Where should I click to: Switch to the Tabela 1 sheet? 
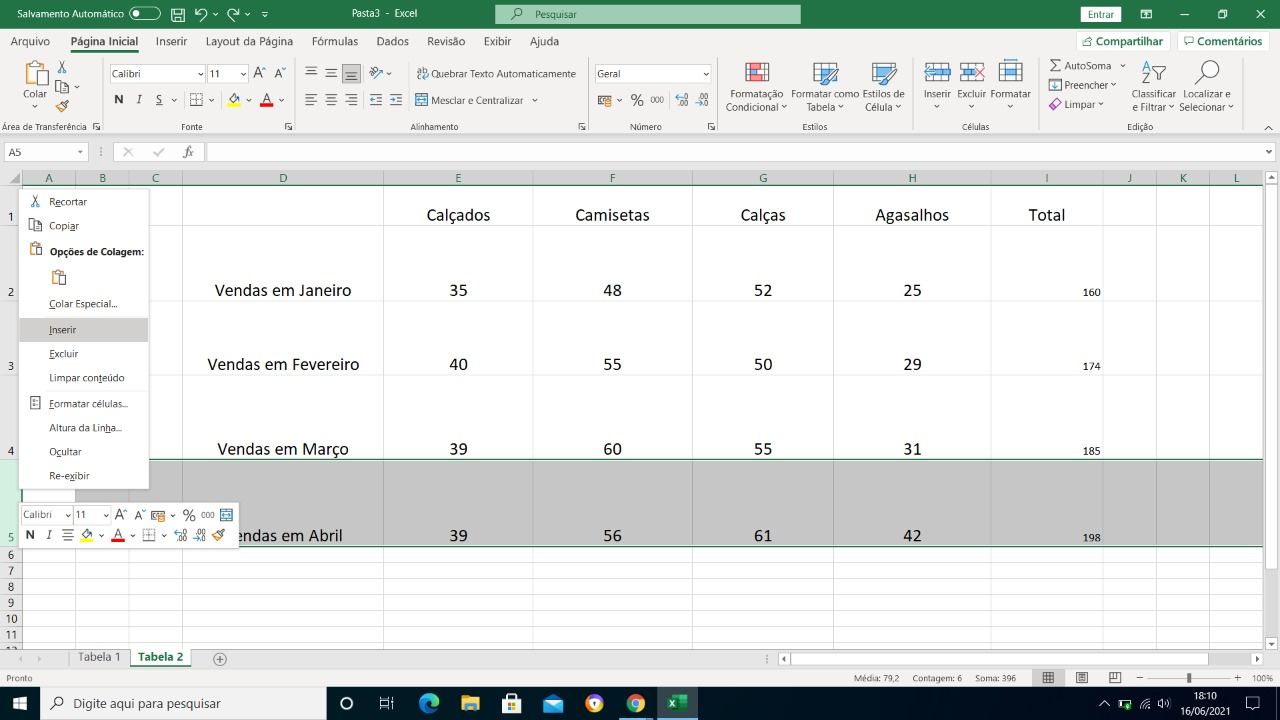pos(99,657)
